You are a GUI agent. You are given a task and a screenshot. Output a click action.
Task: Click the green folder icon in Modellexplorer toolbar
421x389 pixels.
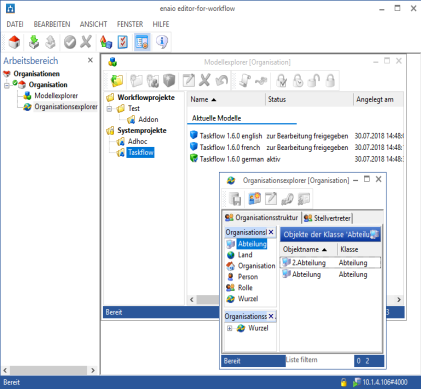[117, 80]
